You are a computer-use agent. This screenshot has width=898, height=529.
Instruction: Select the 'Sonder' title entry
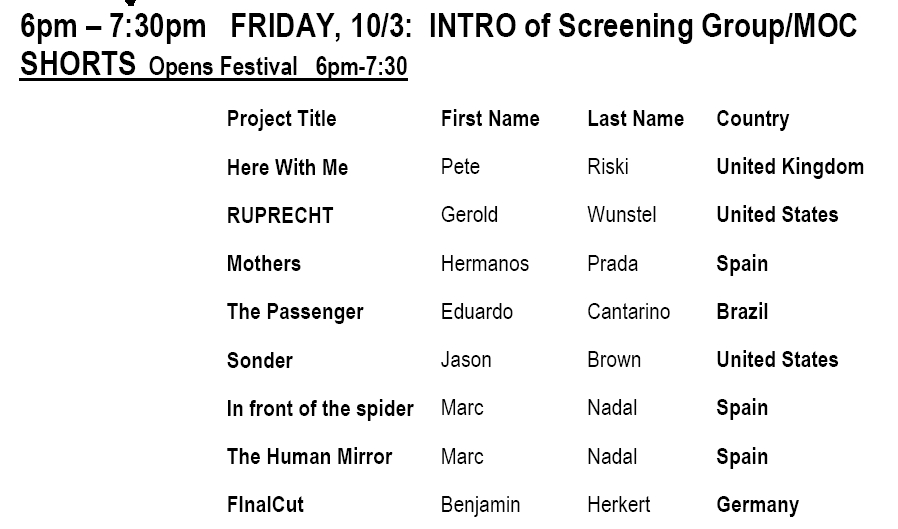tap(259, 360)
